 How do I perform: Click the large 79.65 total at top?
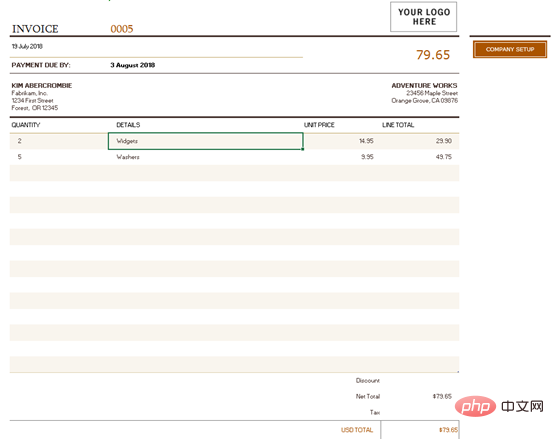point(433,55)
